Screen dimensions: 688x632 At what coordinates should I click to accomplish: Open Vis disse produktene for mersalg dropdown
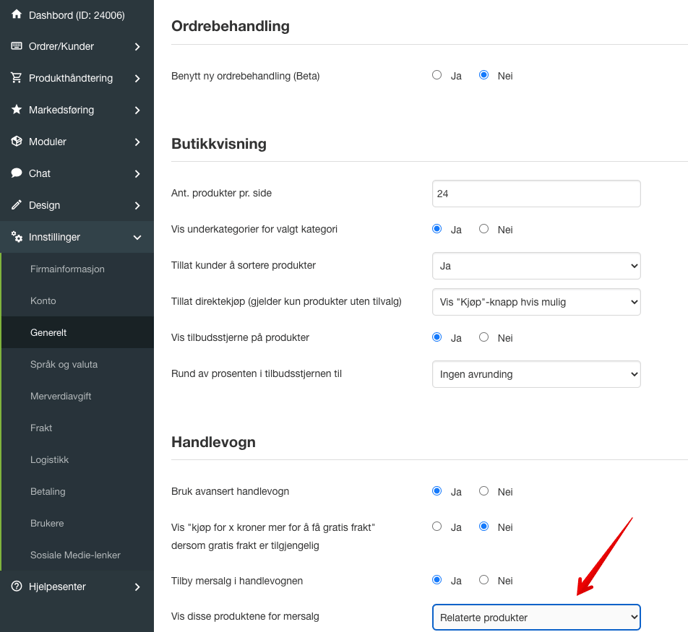tap(536, 618)
